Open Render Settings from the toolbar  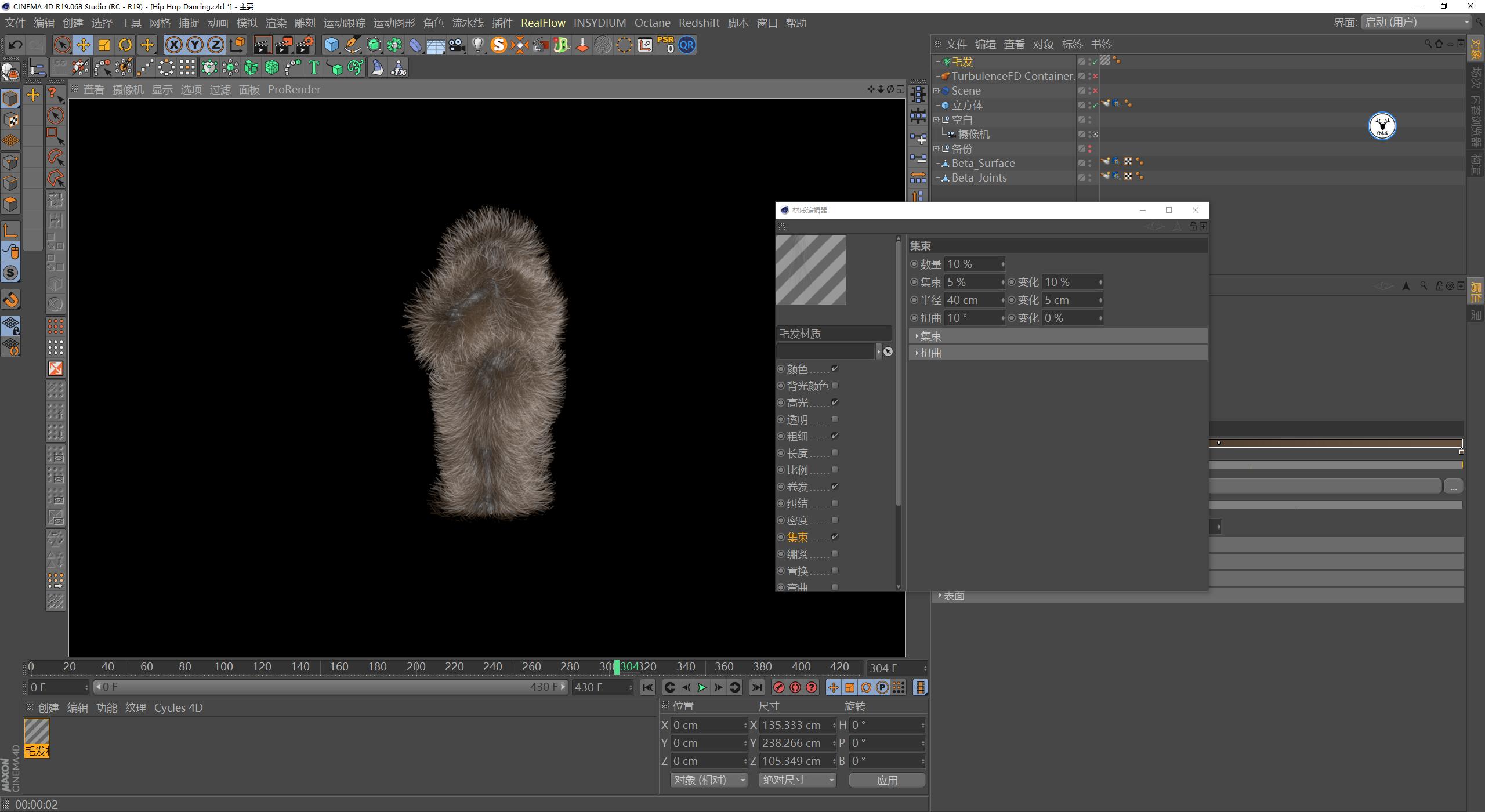click(x=306, y=45)
